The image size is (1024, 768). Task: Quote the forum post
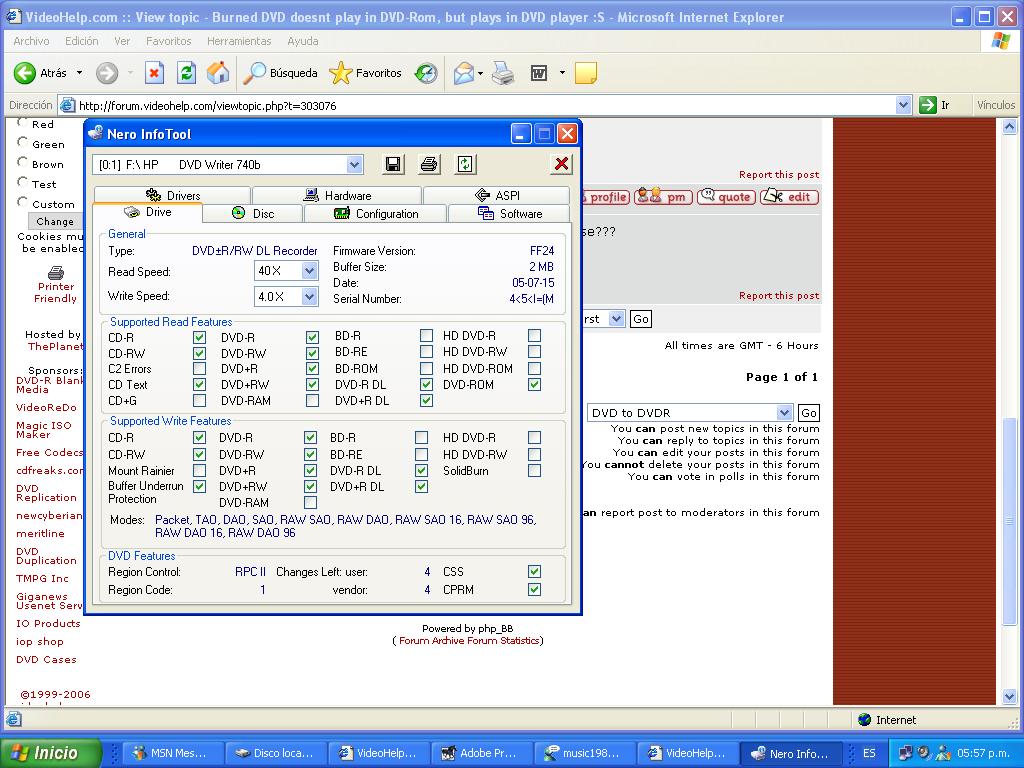point(726,197)
